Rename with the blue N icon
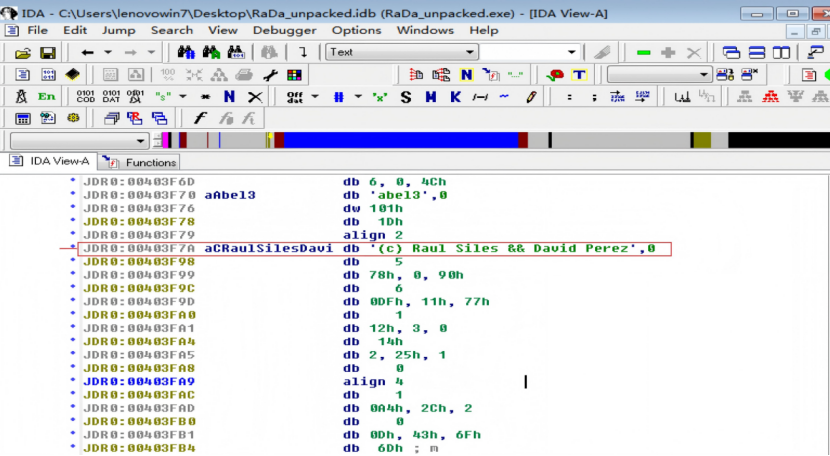 coord(229,96)
